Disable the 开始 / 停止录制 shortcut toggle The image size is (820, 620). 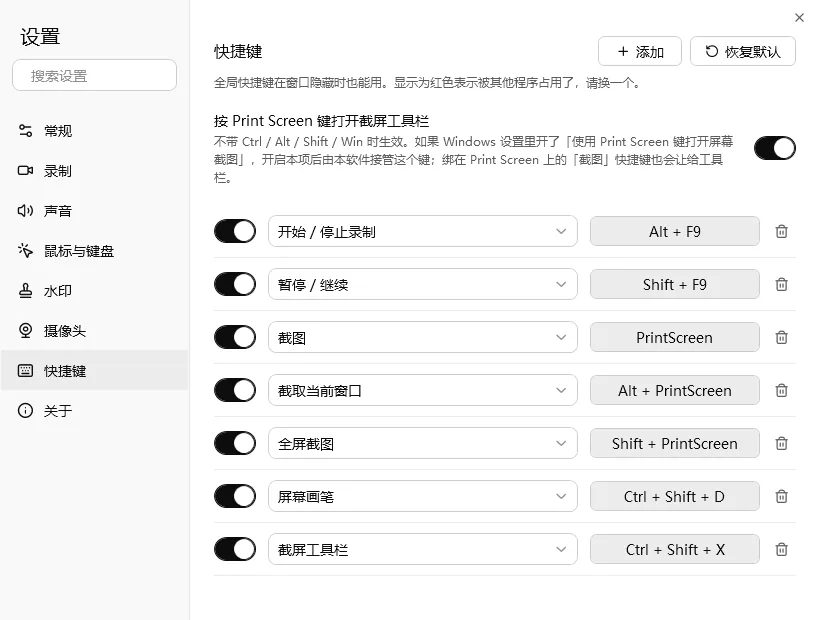tap(235, 231)
